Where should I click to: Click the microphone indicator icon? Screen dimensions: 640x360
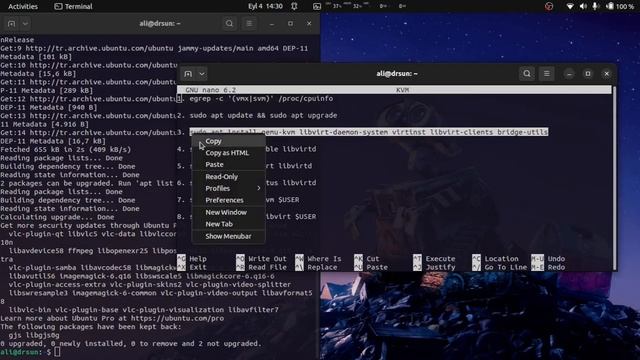[x=596, y=6]
